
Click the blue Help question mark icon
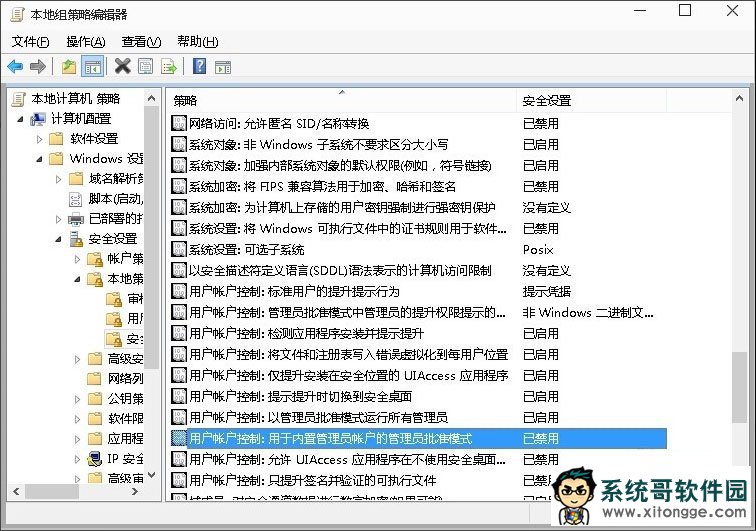pos(200,66)
